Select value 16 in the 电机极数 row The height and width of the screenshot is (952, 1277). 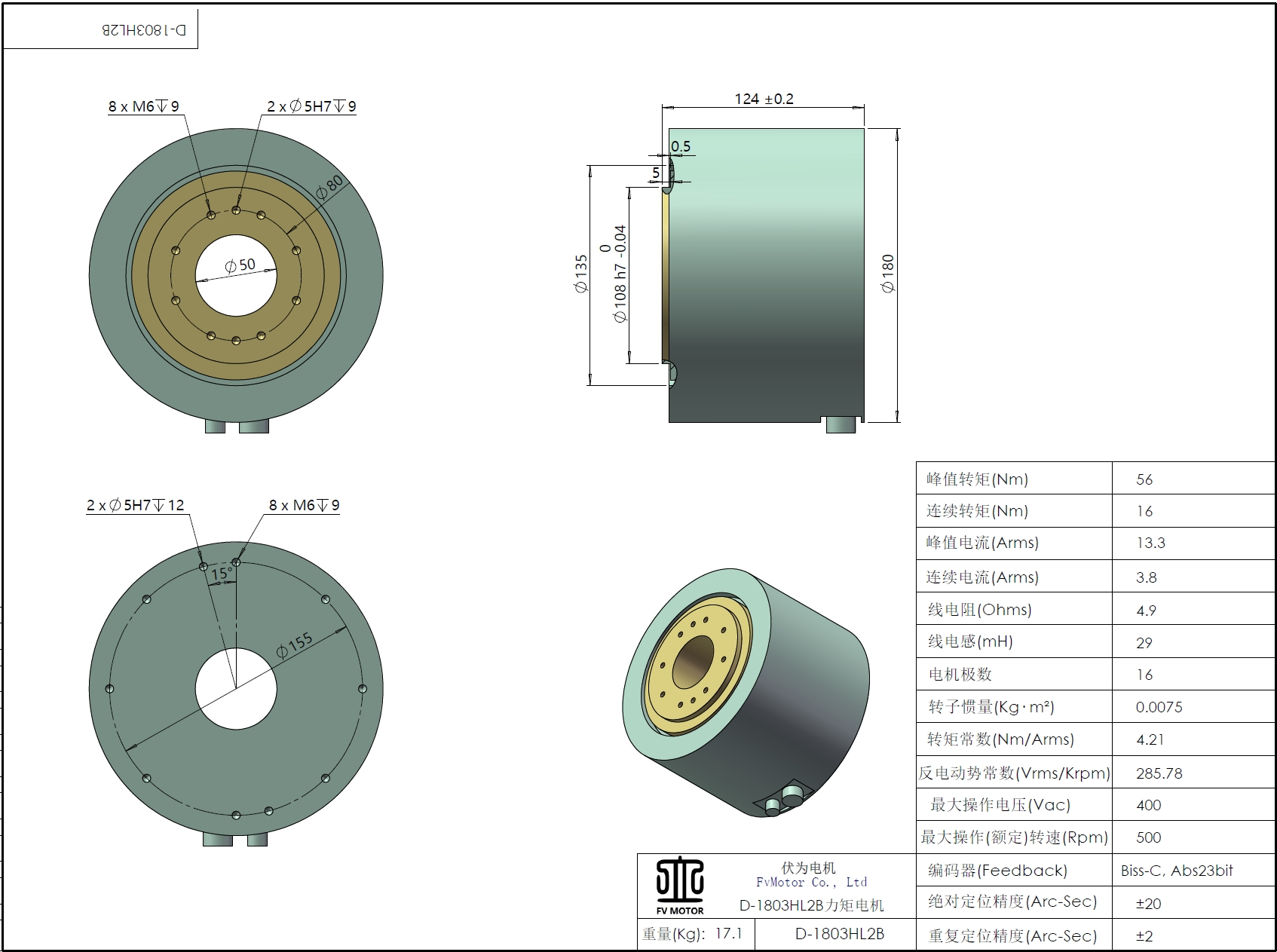point(1144,675)
